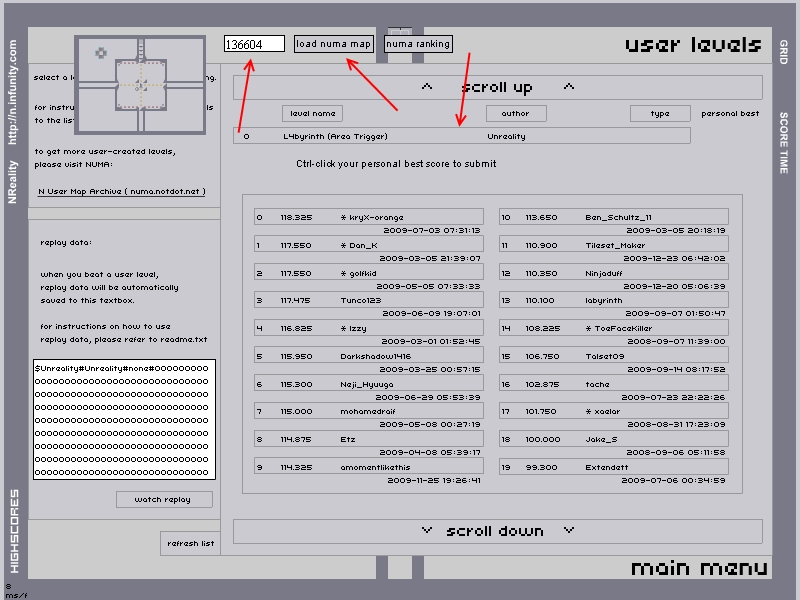800x600 pixels.
Task: Open the HIGHSCORES side tab
Action: (x=14, y=531)
